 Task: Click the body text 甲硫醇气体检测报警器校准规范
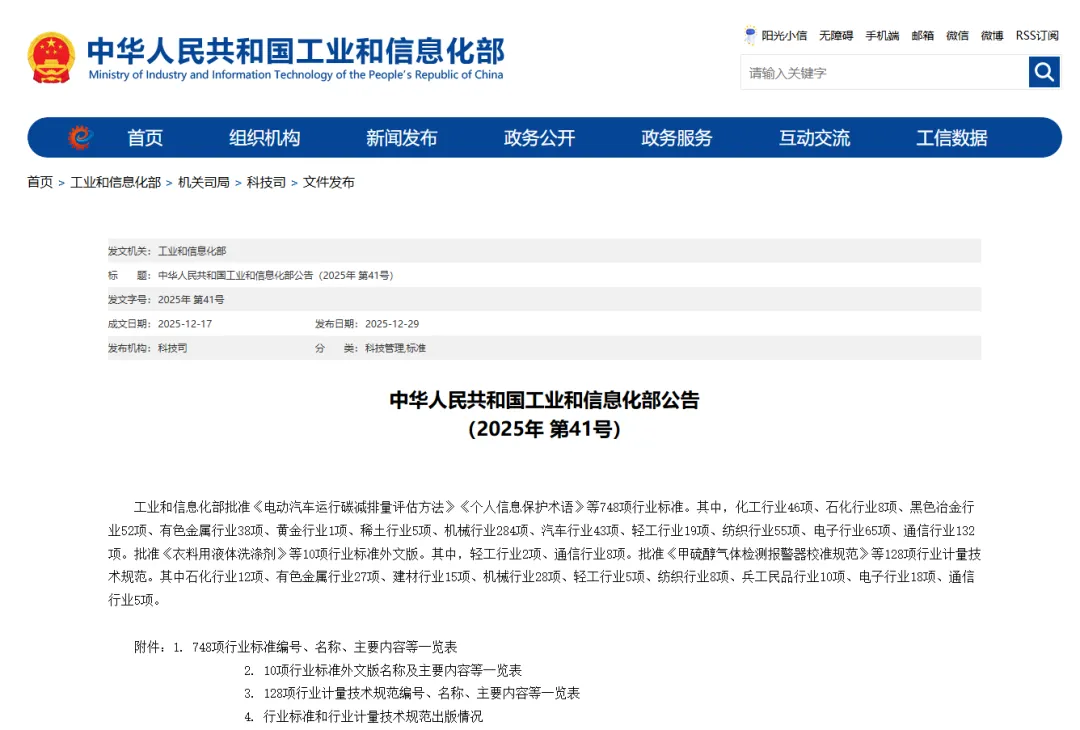[x=767, y=554]
